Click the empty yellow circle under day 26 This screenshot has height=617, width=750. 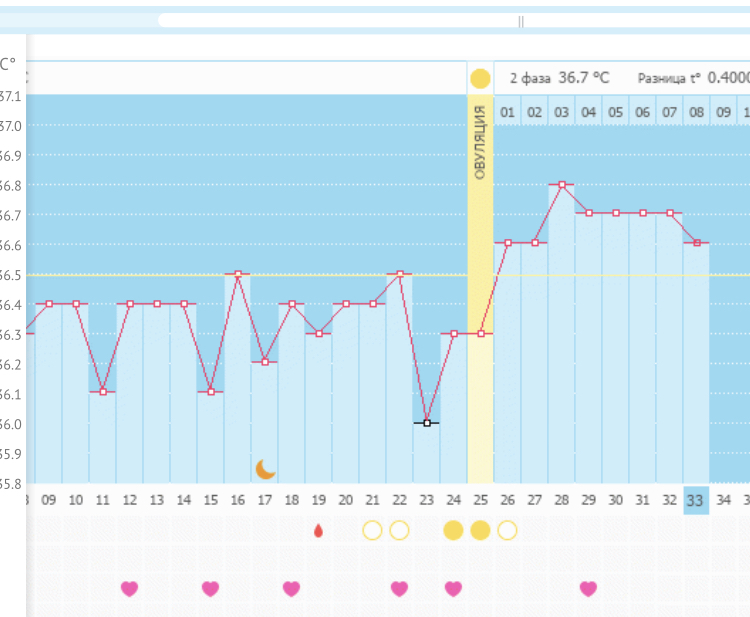[x=507, y=530]
